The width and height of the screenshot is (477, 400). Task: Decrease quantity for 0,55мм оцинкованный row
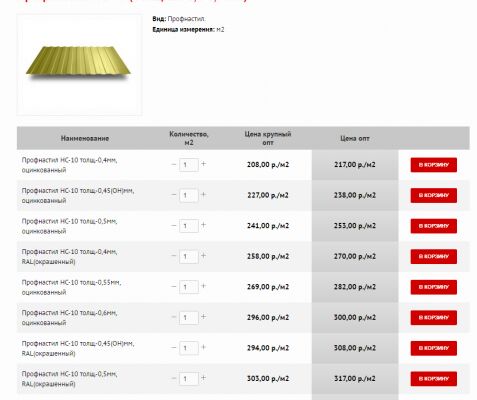pyautogui.click(x=174, y=286)
